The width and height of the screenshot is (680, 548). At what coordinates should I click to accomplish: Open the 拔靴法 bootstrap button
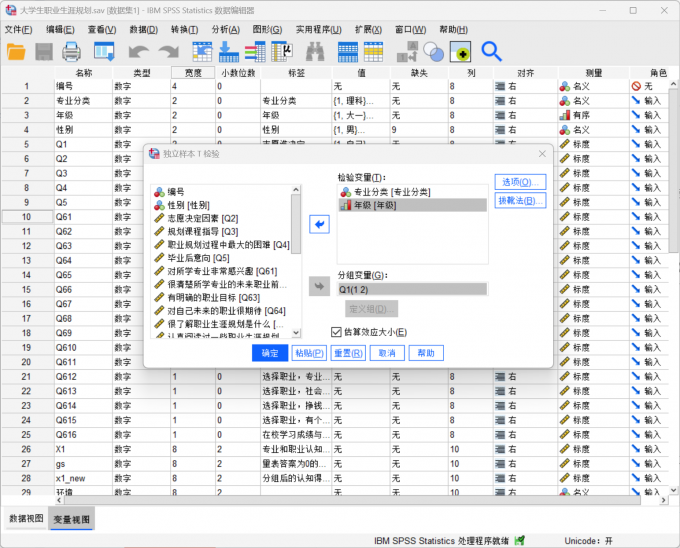pyautogui.click(x=520, y=201)
